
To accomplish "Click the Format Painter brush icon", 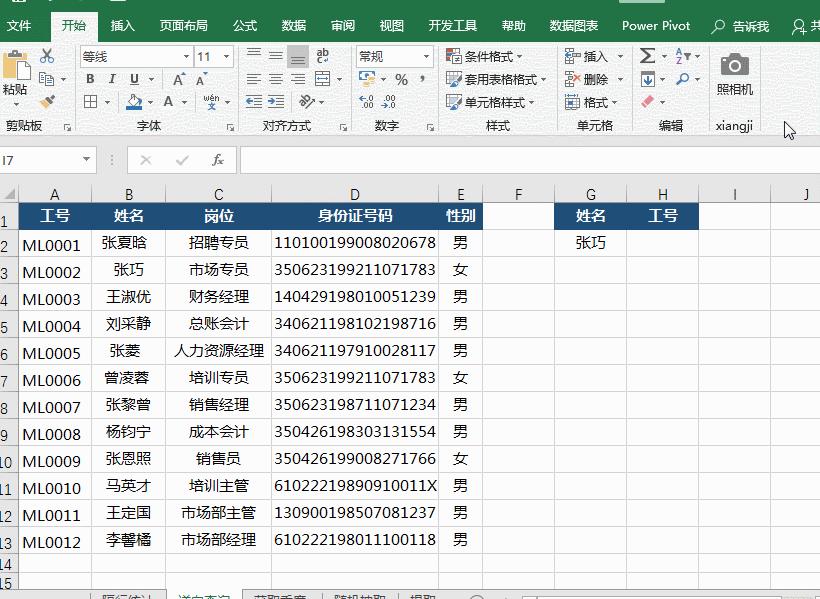I will click(49, 102).
